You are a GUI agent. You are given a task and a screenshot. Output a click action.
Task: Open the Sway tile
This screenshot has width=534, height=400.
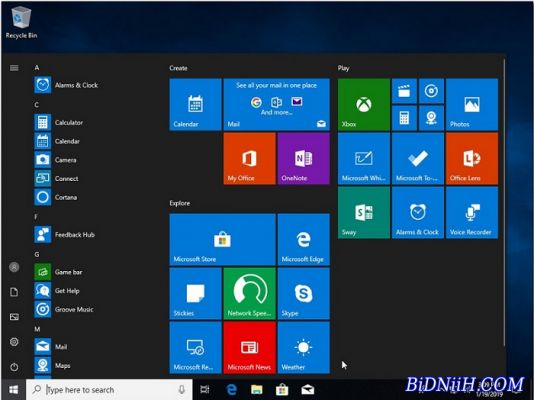[x=364, y=213]
